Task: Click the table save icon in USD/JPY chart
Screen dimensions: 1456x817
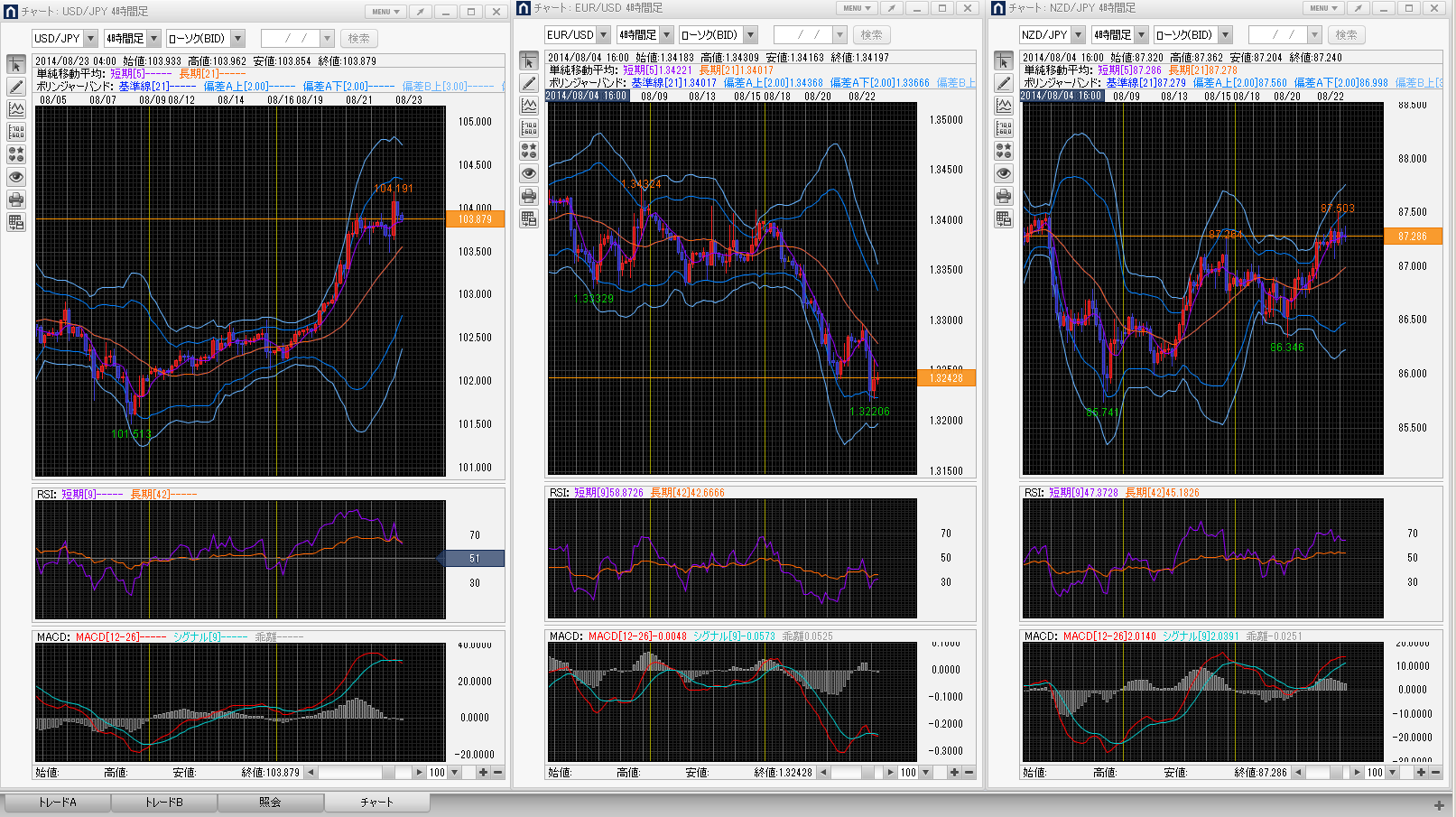Action: (x=16, y=222)
